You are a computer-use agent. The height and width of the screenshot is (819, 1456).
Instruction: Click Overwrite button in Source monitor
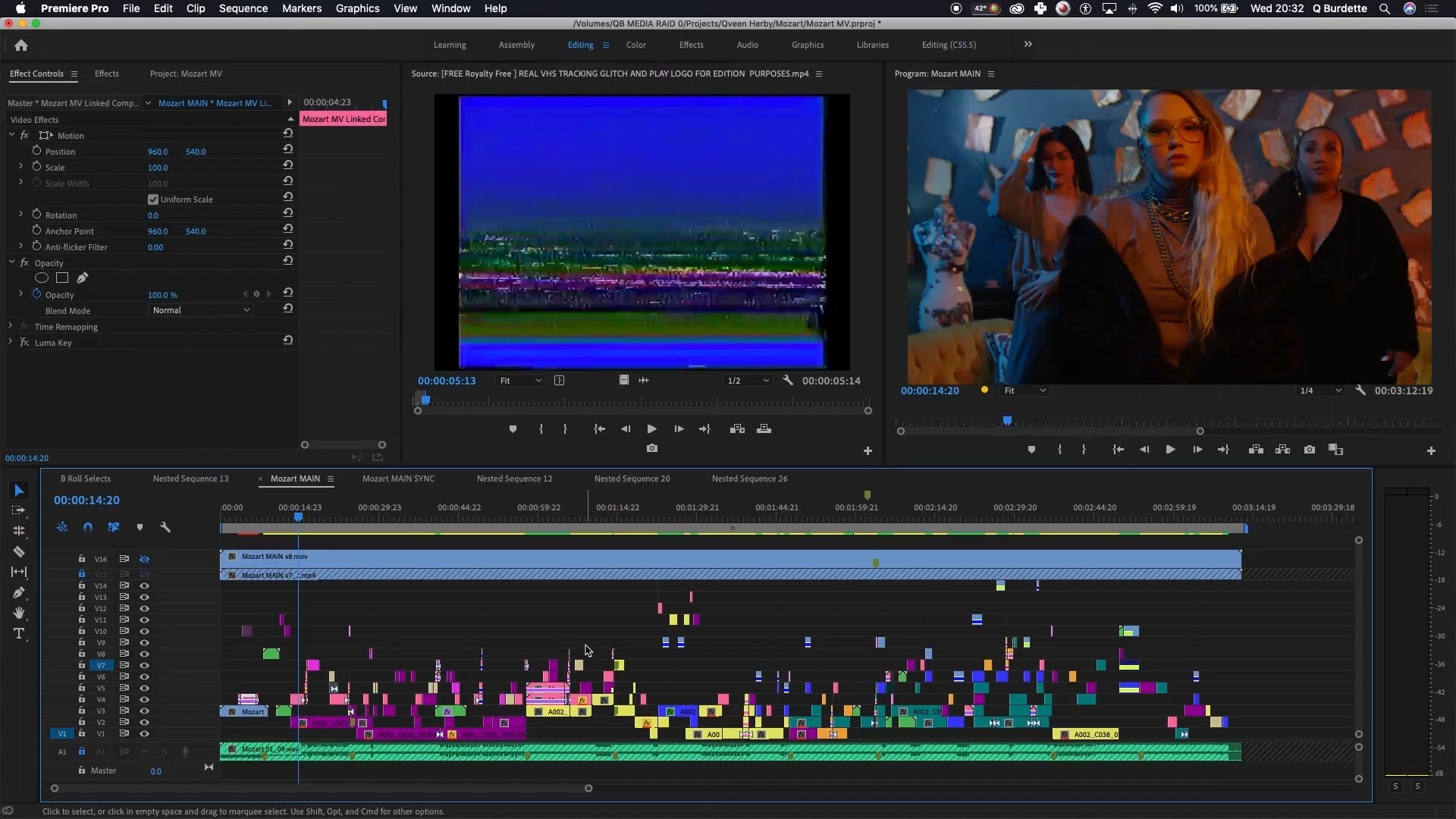point(764,429)
